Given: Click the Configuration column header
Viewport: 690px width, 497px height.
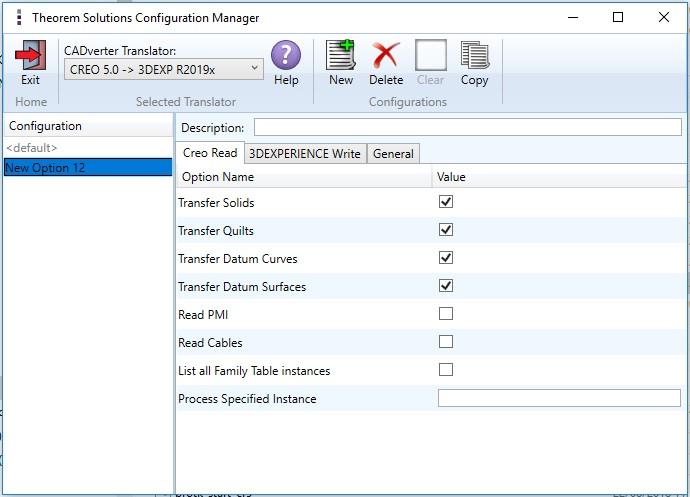Looking at the screenshot, I should point(88,126).
